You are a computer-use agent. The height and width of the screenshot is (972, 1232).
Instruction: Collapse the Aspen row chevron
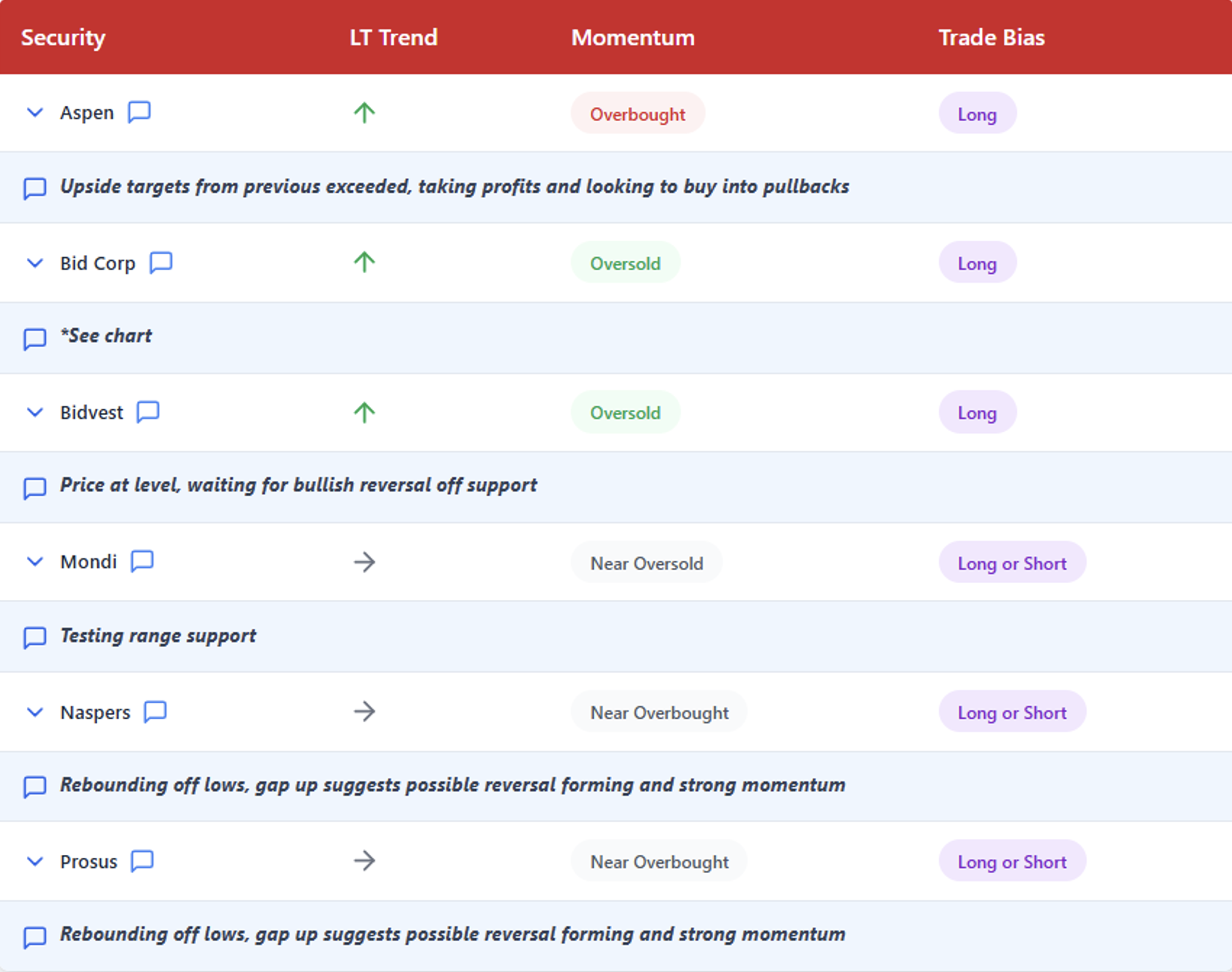click(35, 113)
